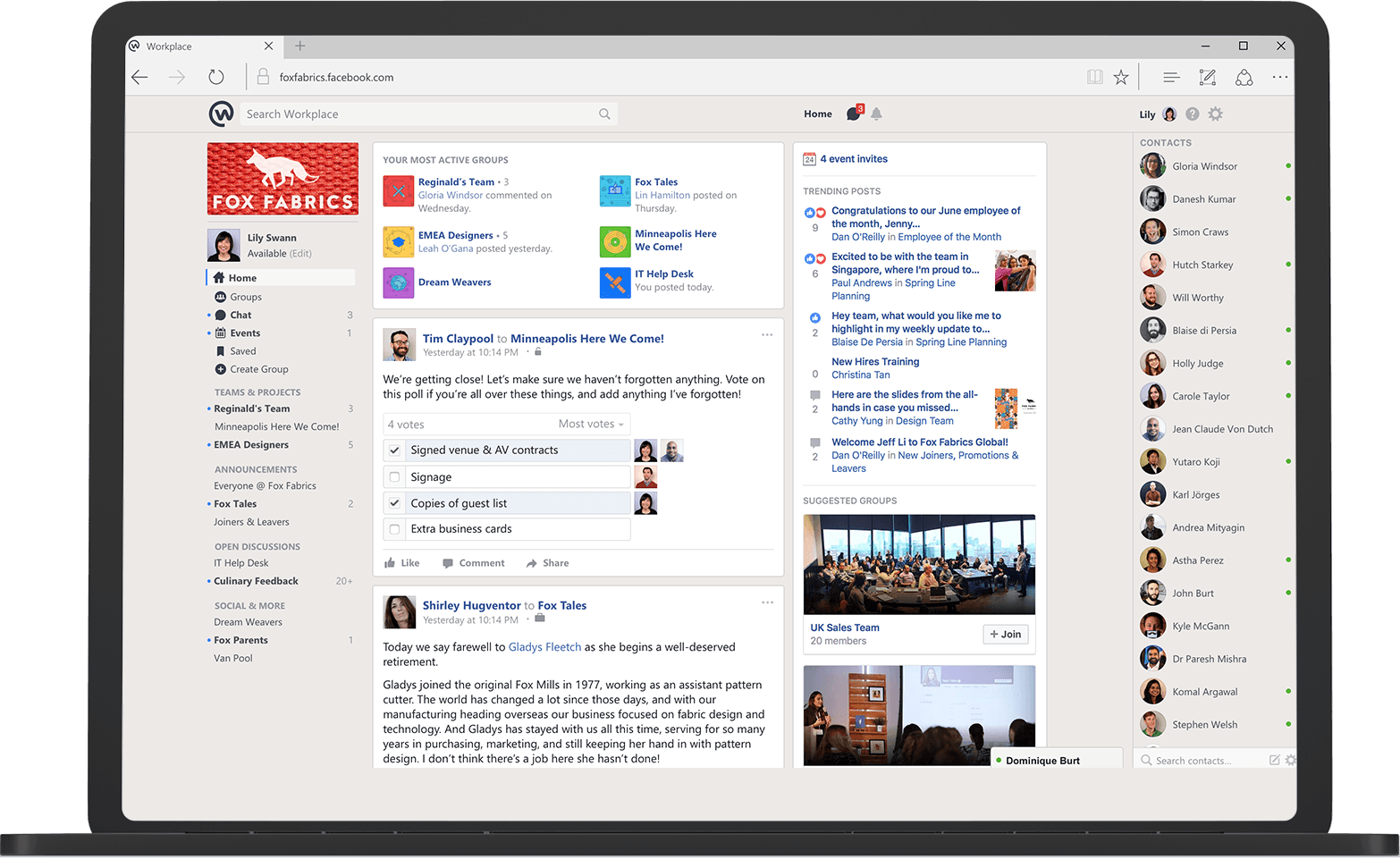The height and width of the screenshot is (859, 1400).
Task: Uncheck Signed venue & AV contracts option
Action: [x=394, y=451]
